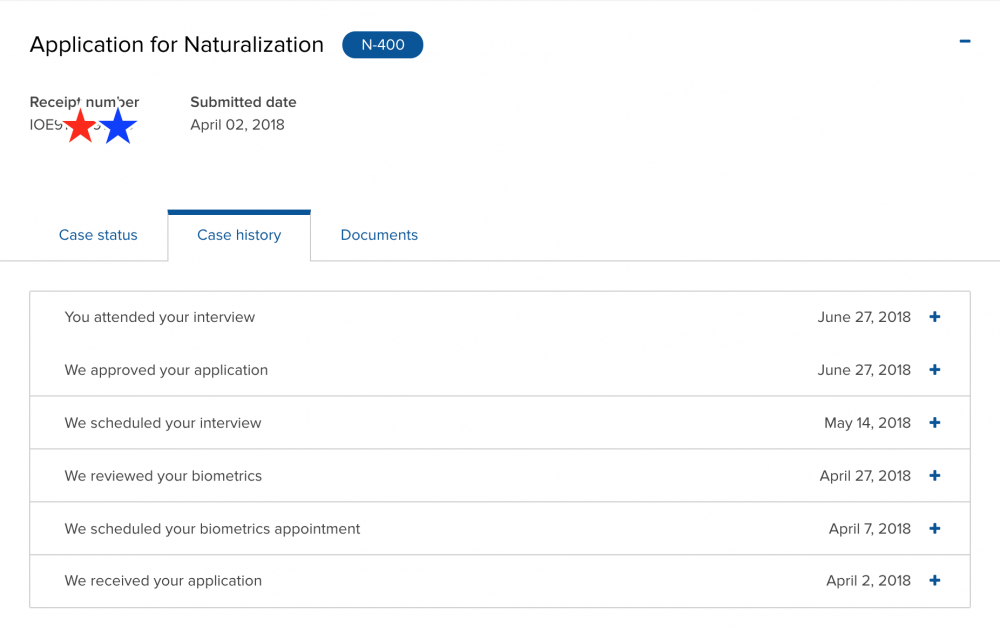Expand 'We scheduled your biometrics appointment' plus icon
Screen dimensions: 1000x632
935,529
